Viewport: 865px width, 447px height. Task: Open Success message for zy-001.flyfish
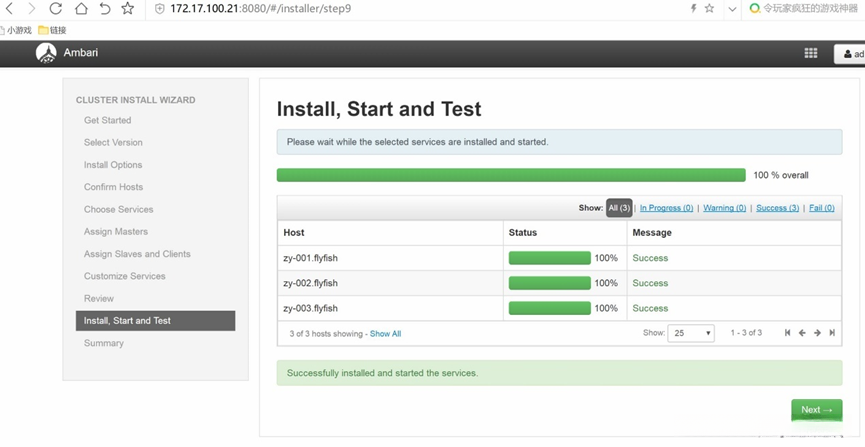coord(650,258)
